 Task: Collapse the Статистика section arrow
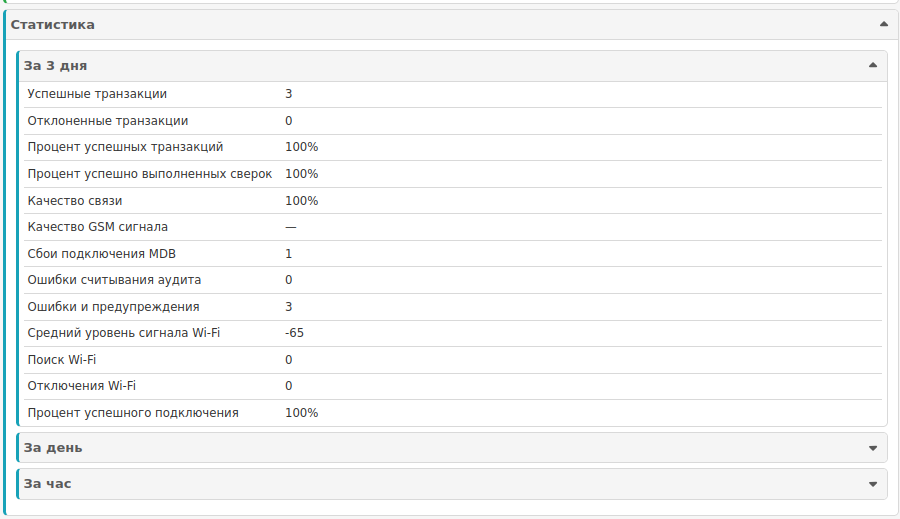point(884,25)
